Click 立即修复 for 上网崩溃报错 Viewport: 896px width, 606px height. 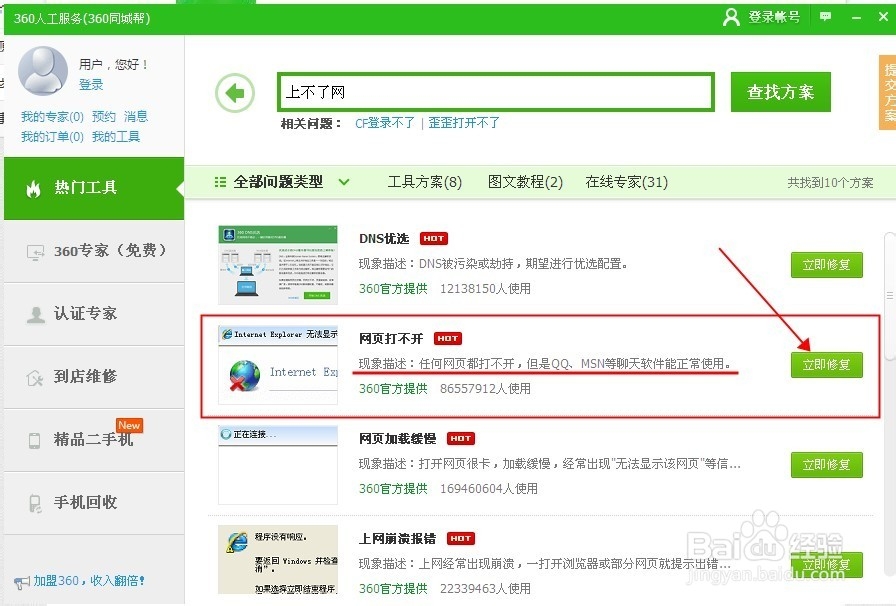click(x=826, y=565)
